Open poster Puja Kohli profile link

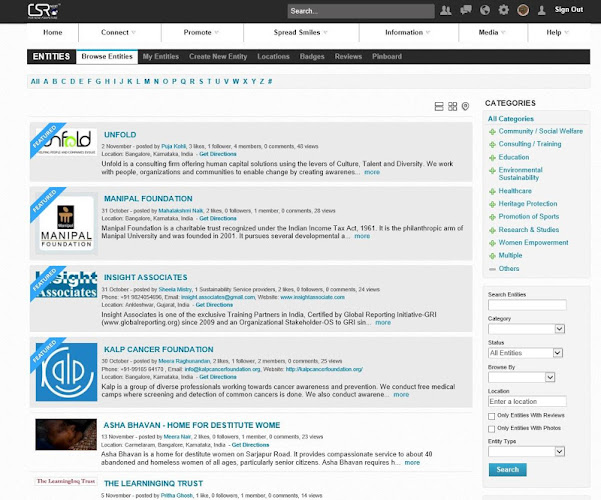click(x=173, y=146)
